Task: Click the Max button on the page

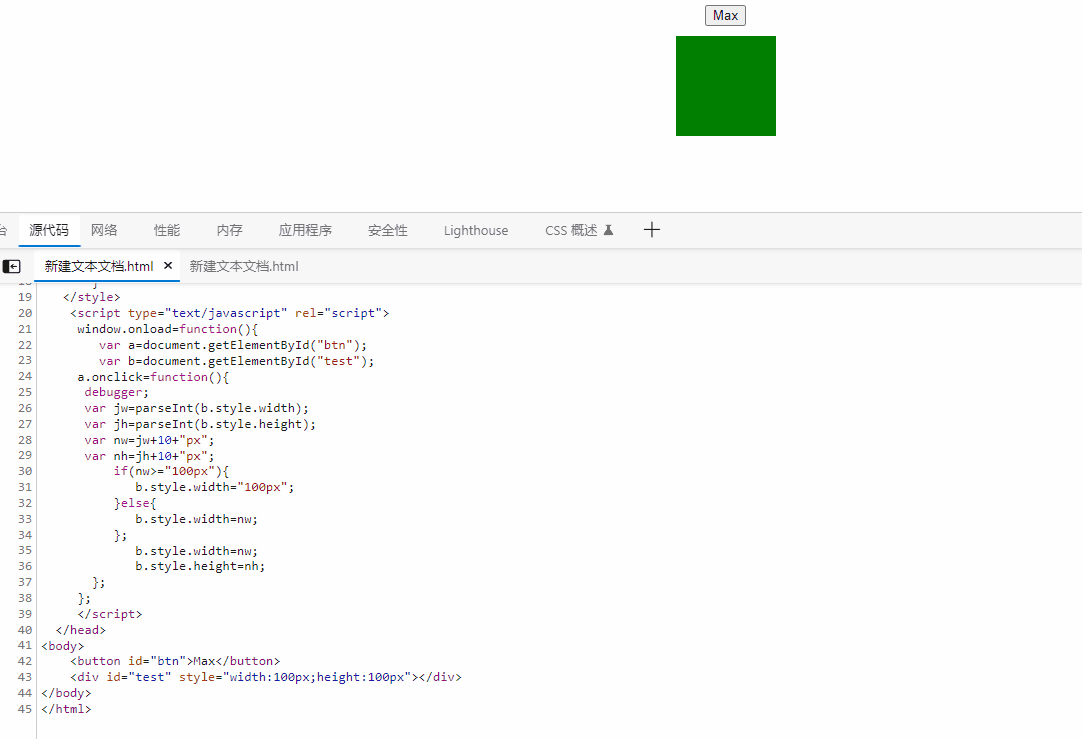Action: (x=725, y=15)
